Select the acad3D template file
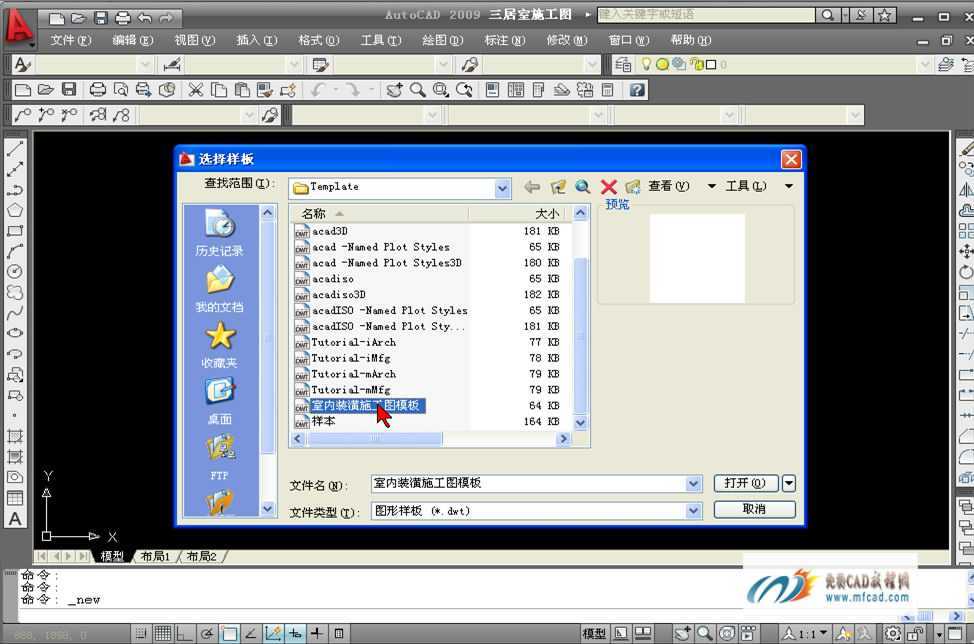Screen dimensions: 974x644 tap(330, 231)
